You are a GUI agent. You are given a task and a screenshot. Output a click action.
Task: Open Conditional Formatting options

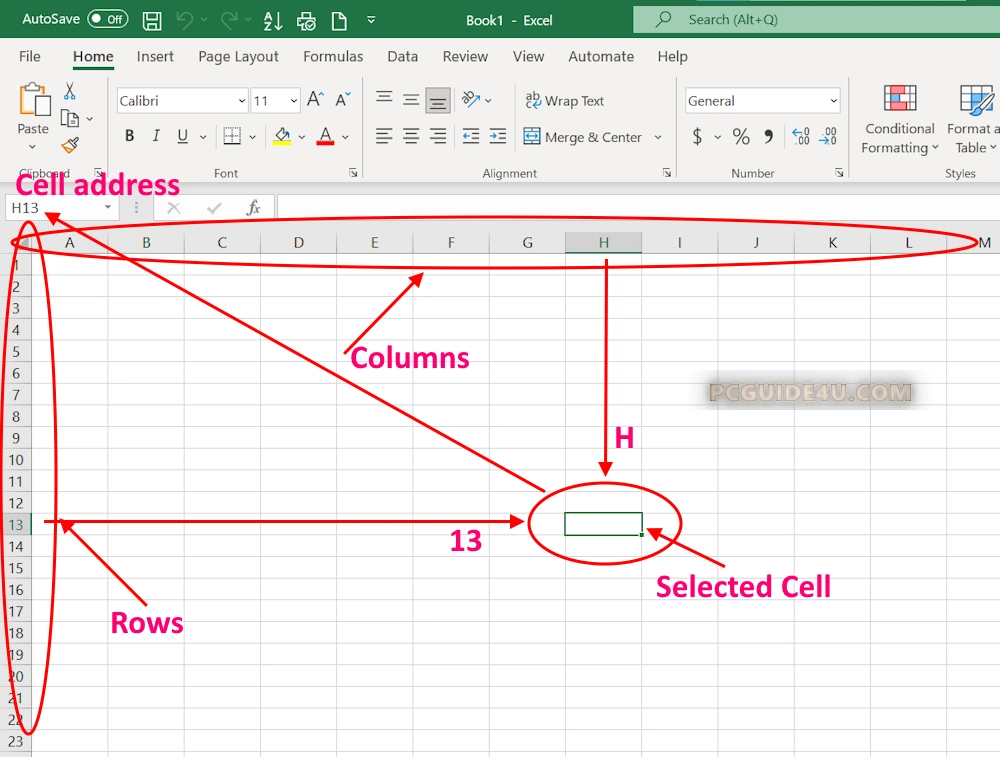tap(900, 120)
